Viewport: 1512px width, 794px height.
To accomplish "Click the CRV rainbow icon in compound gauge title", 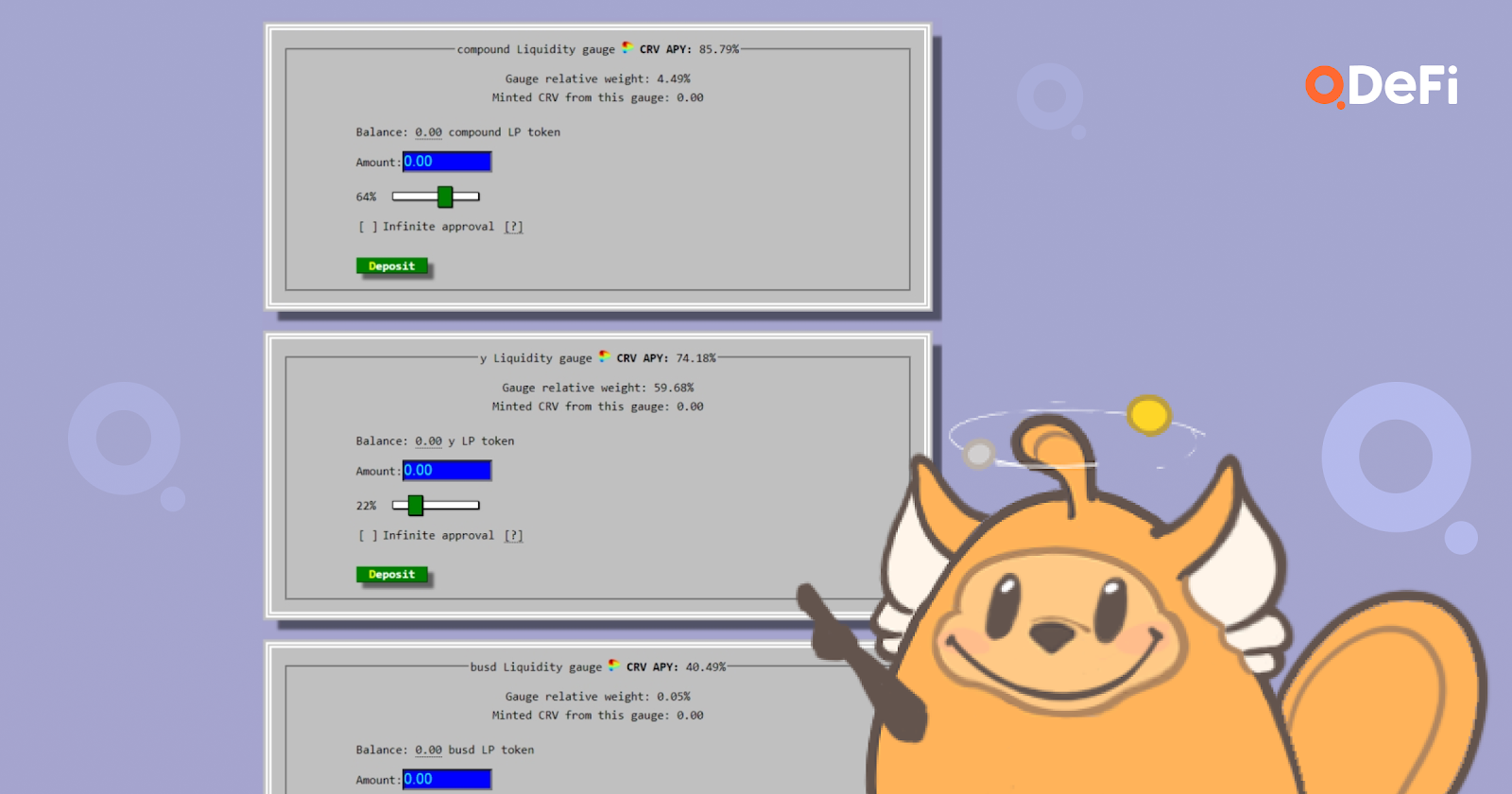I will pos(627,48).
